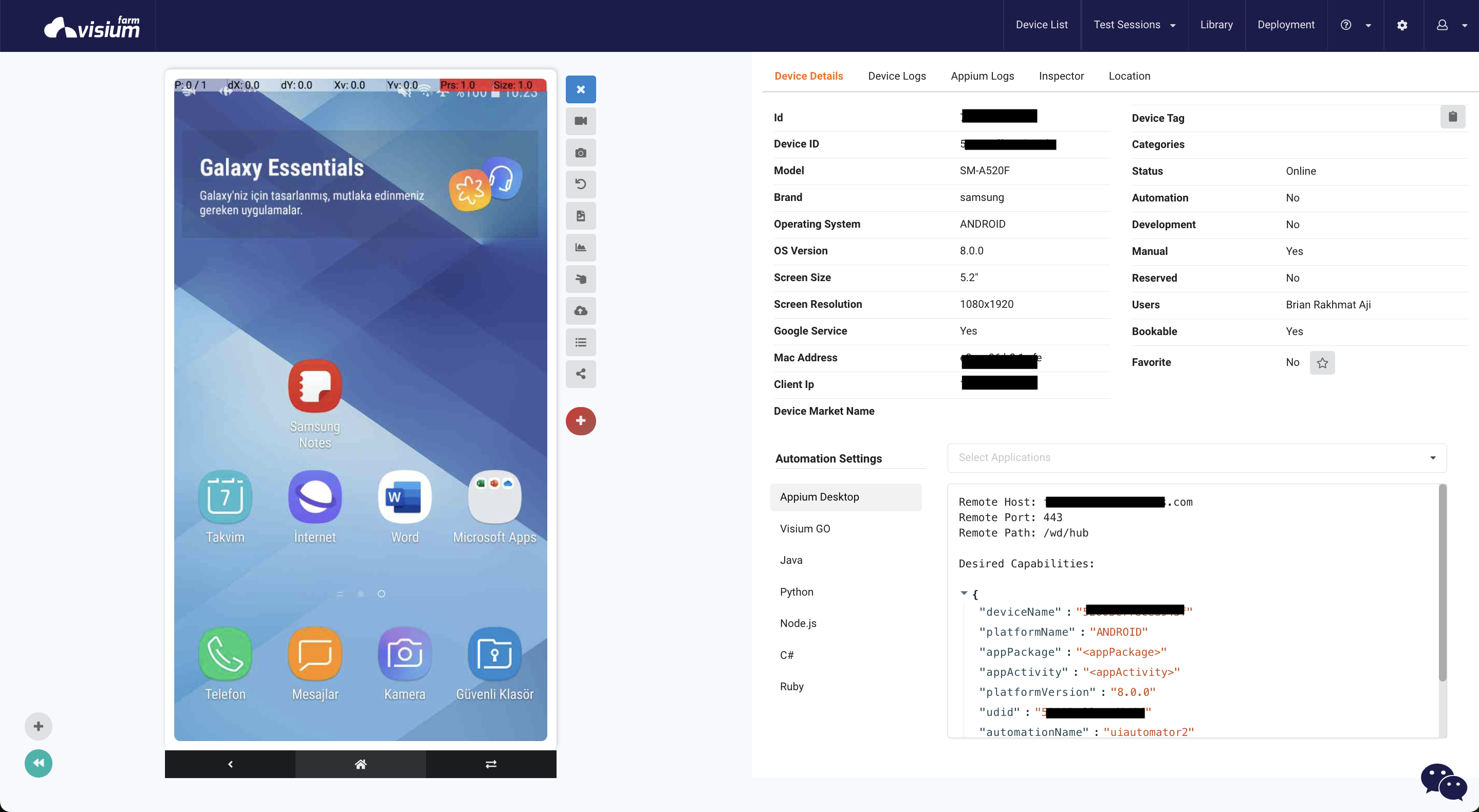
Task: Open the Select Applications dropdown
Action: (1196, 458)
